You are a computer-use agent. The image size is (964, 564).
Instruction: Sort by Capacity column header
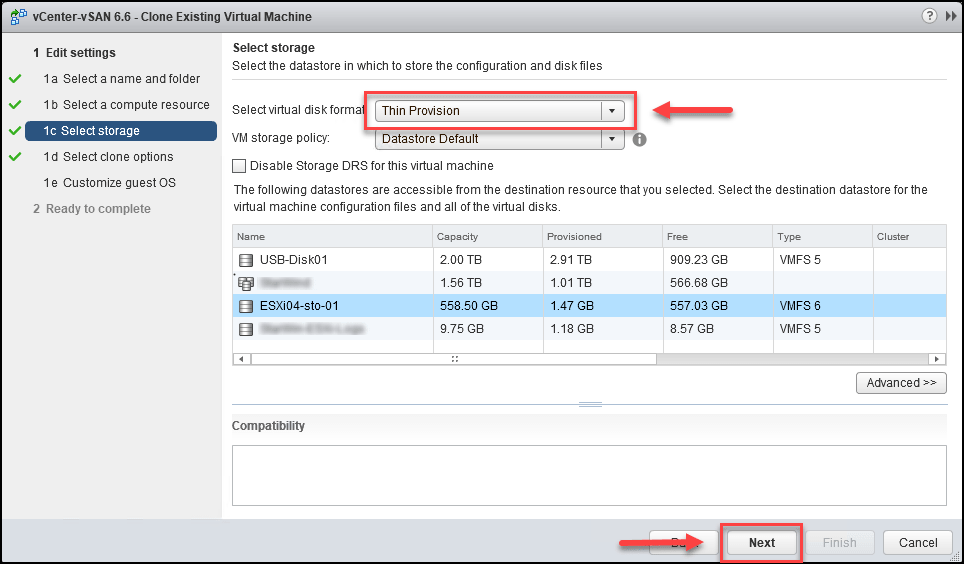pos(488,237)
